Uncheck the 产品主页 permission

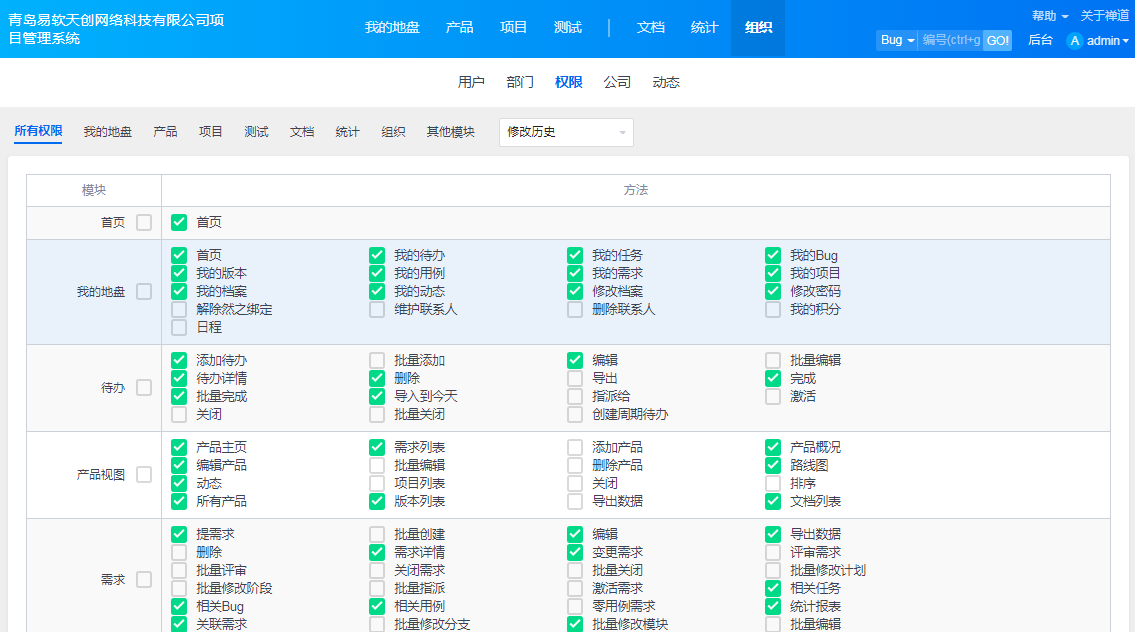click(179, 447)
